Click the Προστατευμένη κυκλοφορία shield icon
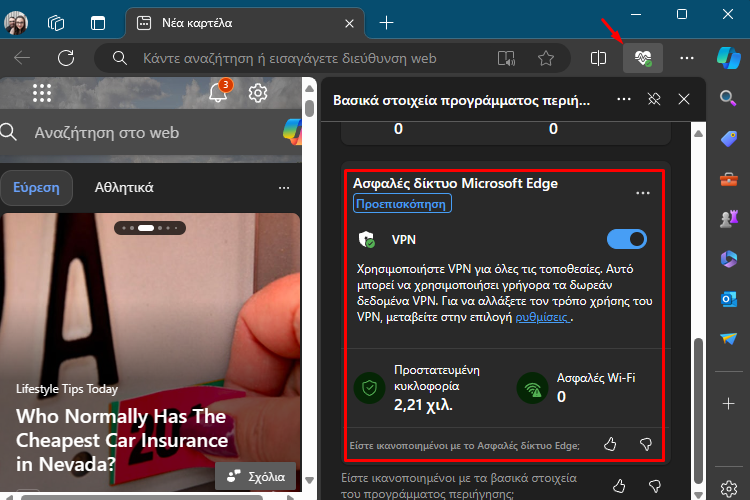Image resolution: width=750 pixels, height=500 pixels. (x=369, y=388)
